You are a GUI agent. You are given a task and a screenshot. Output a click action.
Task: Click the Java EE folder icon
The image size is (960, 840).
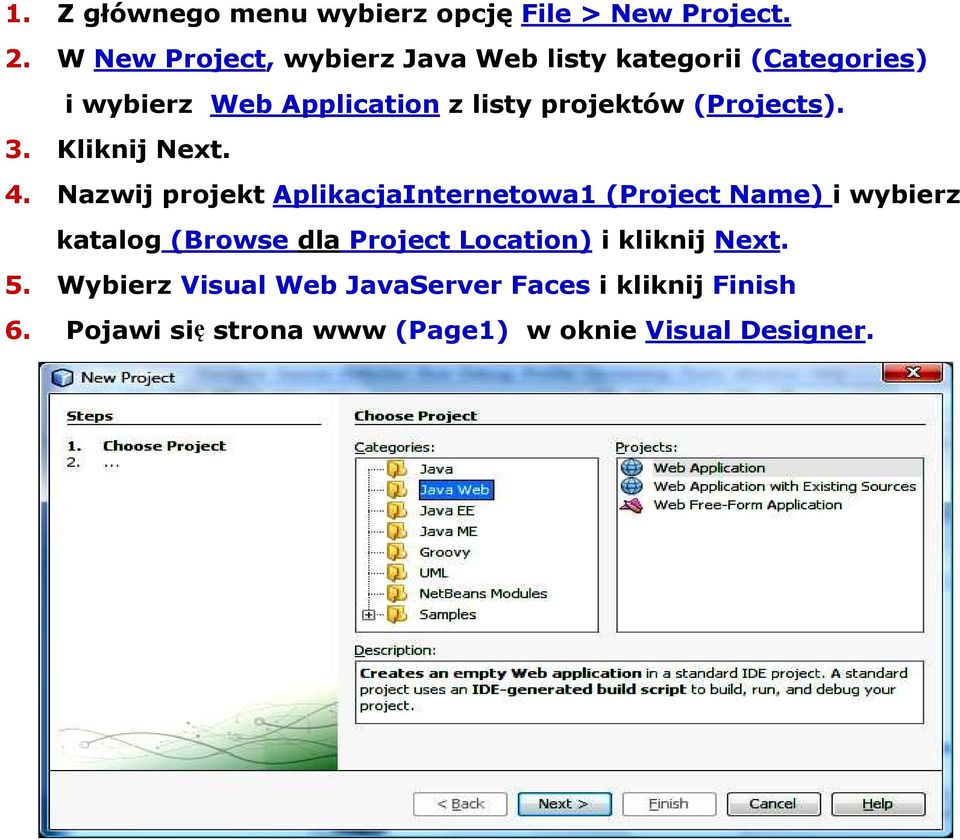click(397, 511)
